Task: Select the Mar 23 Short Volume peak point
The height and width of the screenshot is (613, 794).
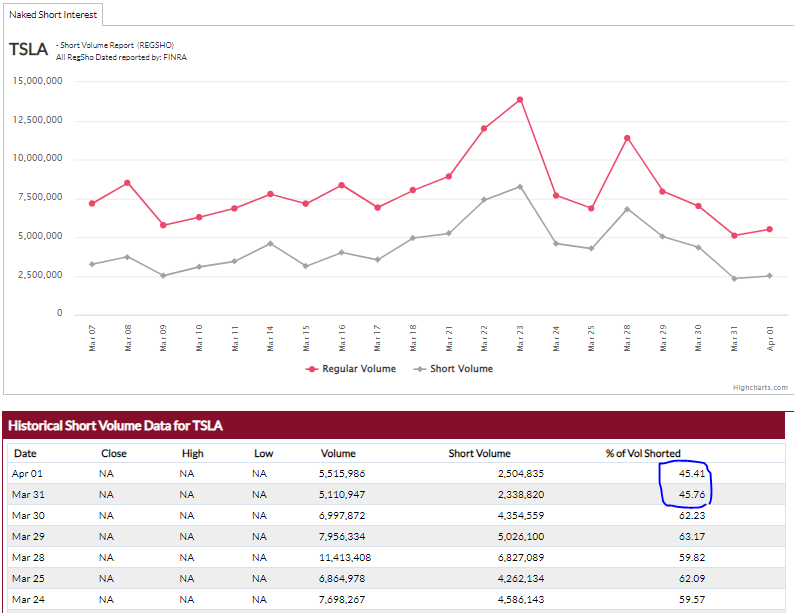Action: pos(520,187)
